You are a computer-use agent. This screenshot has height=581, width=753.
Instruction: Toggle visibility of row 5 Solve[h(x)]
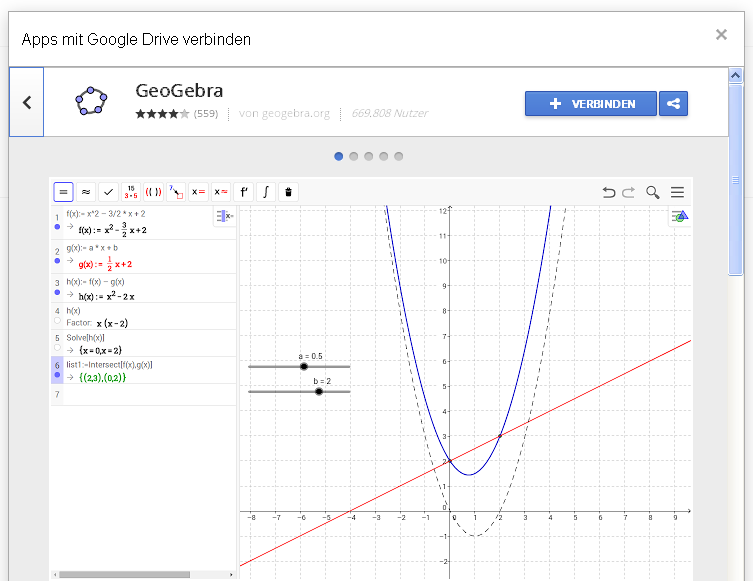[57, 347]
